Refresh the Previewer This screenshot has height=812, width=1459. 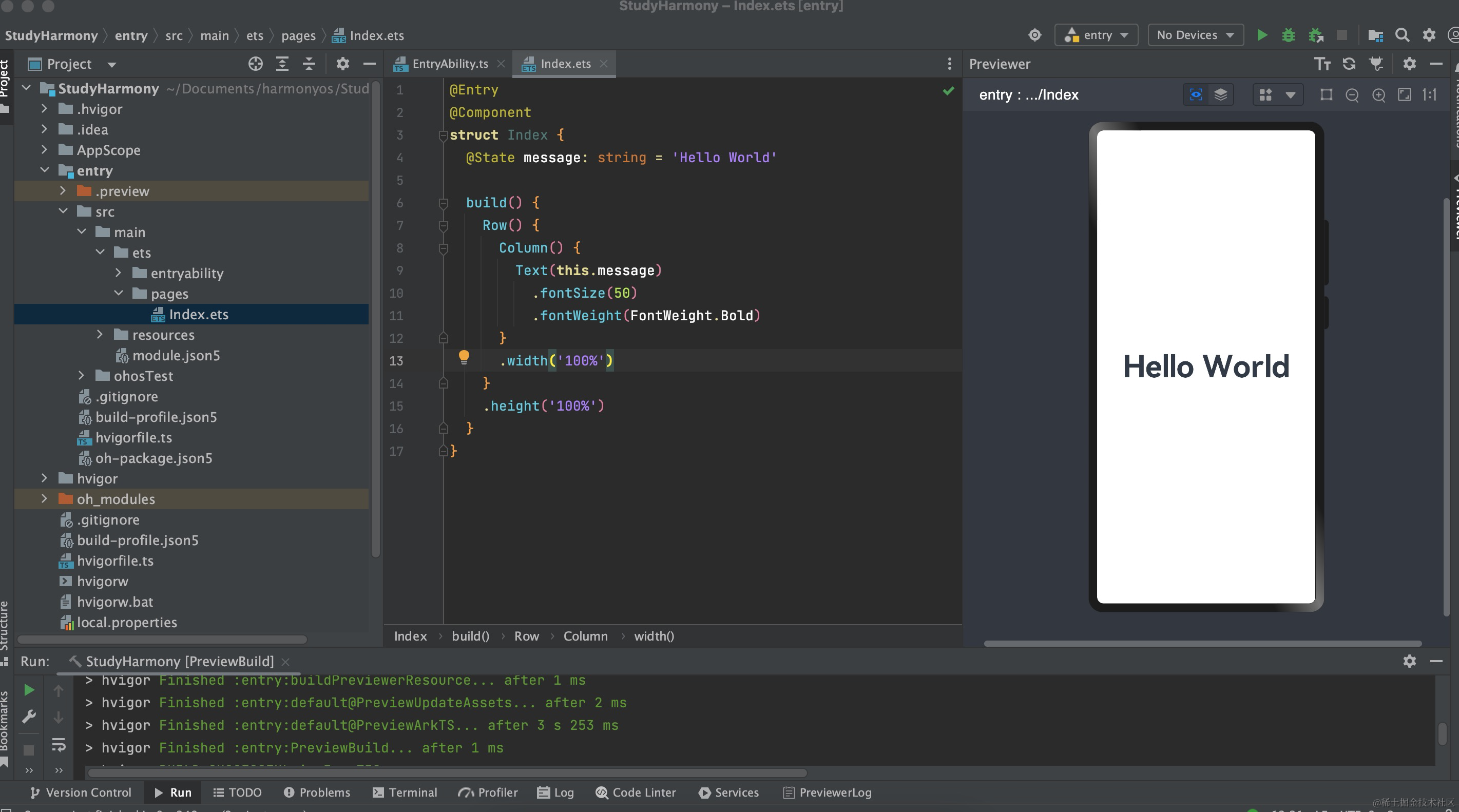(x=1349, y=64)
